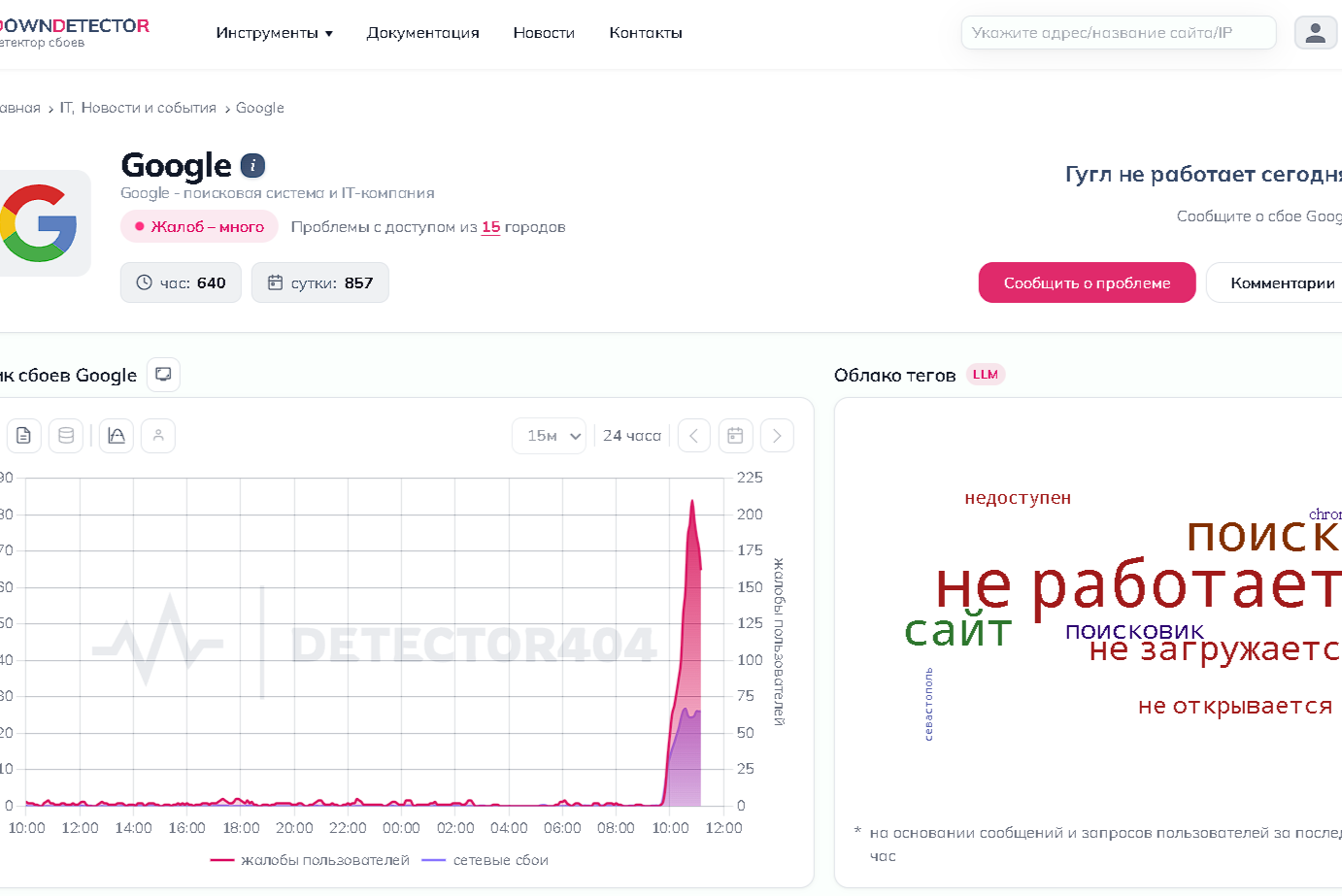Open IT, Новости и события breadcrumb
This screenshot has height=896, width=1342.
tap(138, 108)
